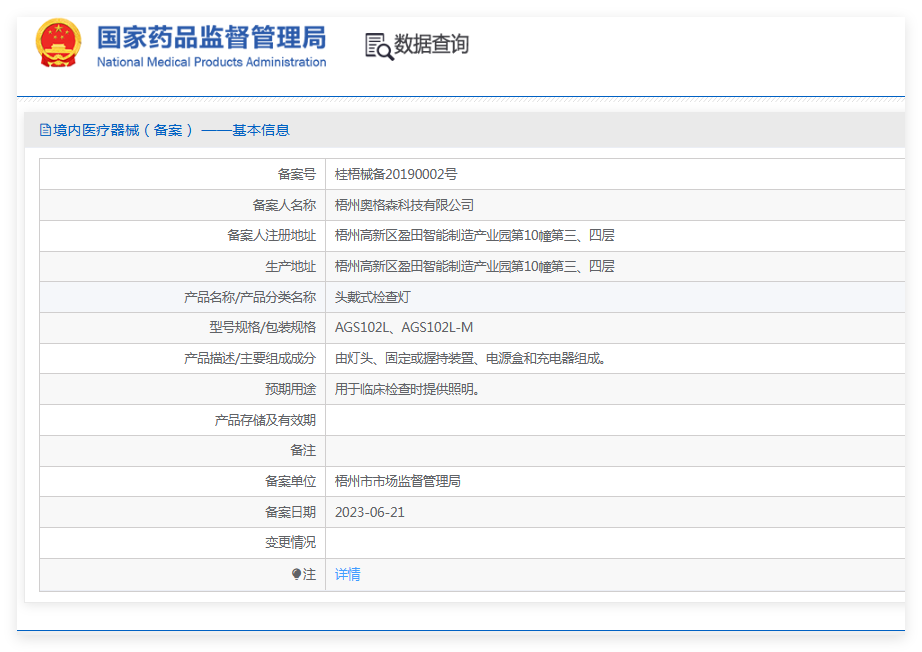Screen dimensions: 922x652
Task: Click the 备案人名称 label
Action: (284, 205)
